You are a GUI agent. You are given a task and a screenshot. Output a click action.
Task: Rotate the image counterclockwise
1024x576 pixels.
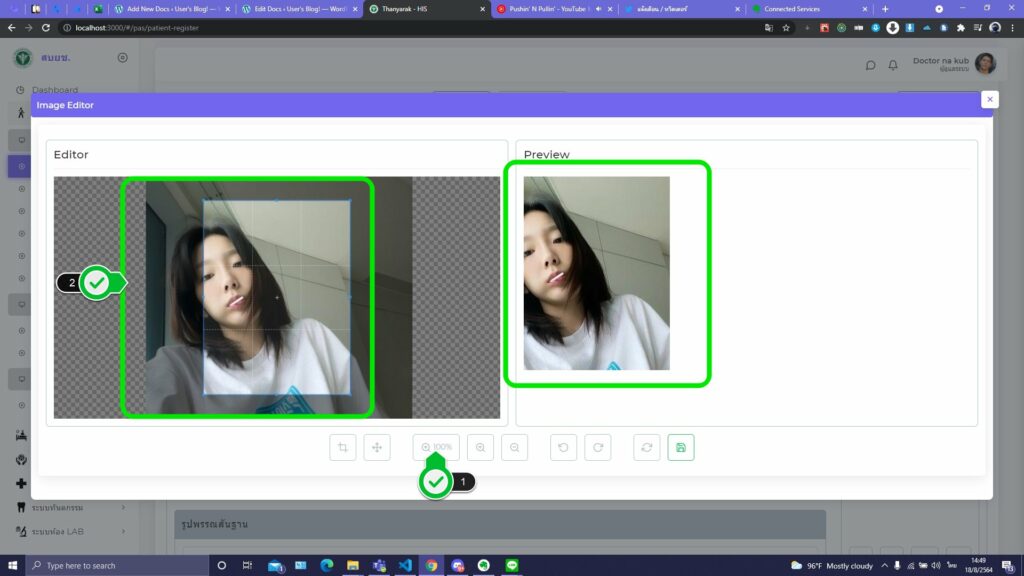563,448
